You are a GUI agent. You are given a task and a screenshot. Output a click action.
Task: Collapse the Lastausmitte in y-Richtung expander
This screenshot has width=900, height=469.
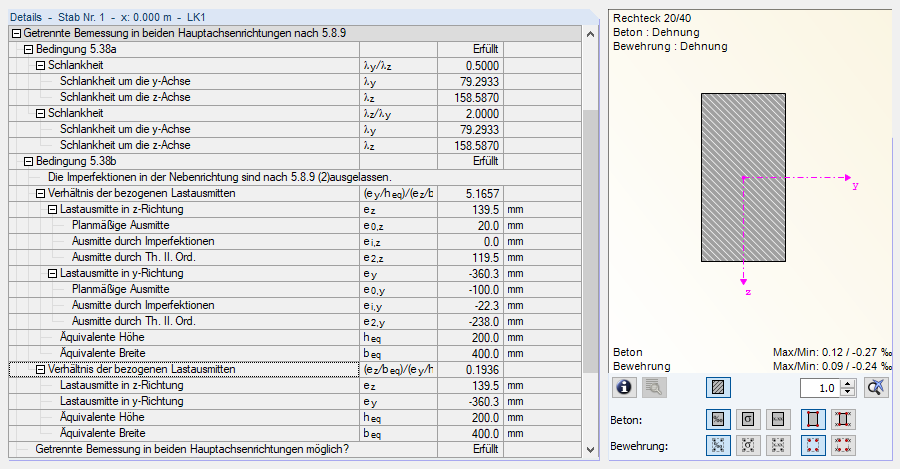(52, 273)
